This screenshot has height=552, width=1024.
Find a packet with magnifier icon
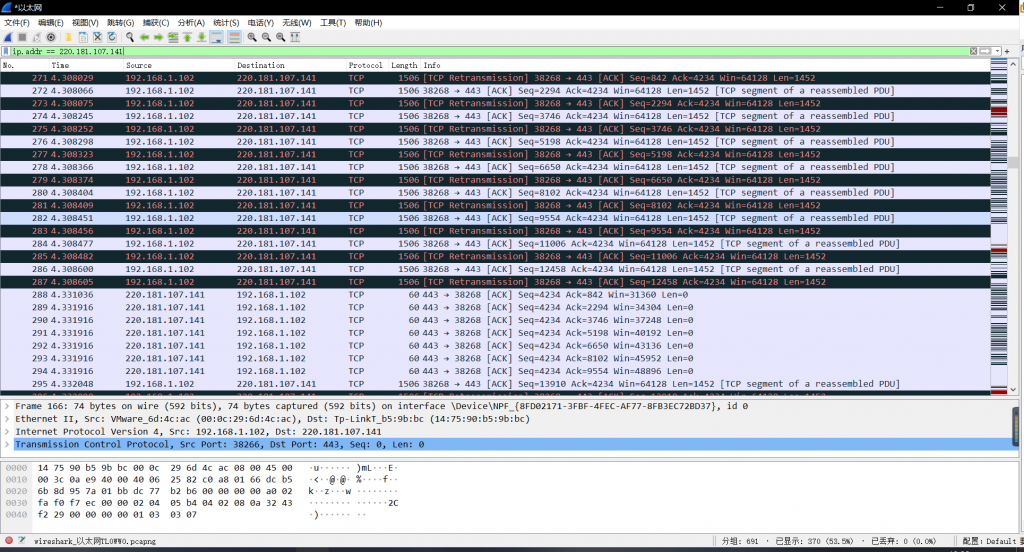click(130, 37)
